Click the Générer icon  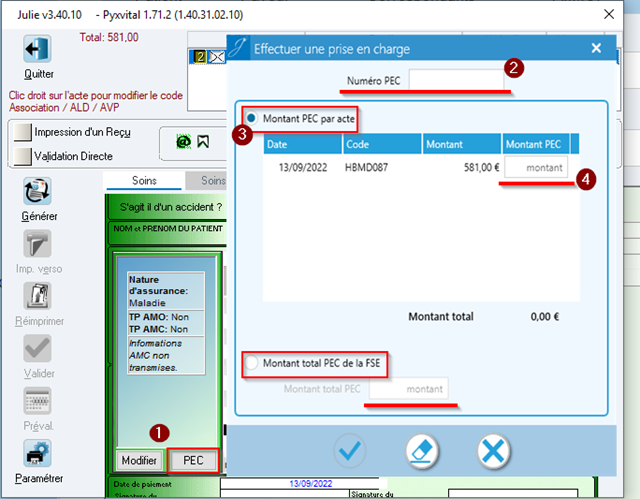click(37, 191)
